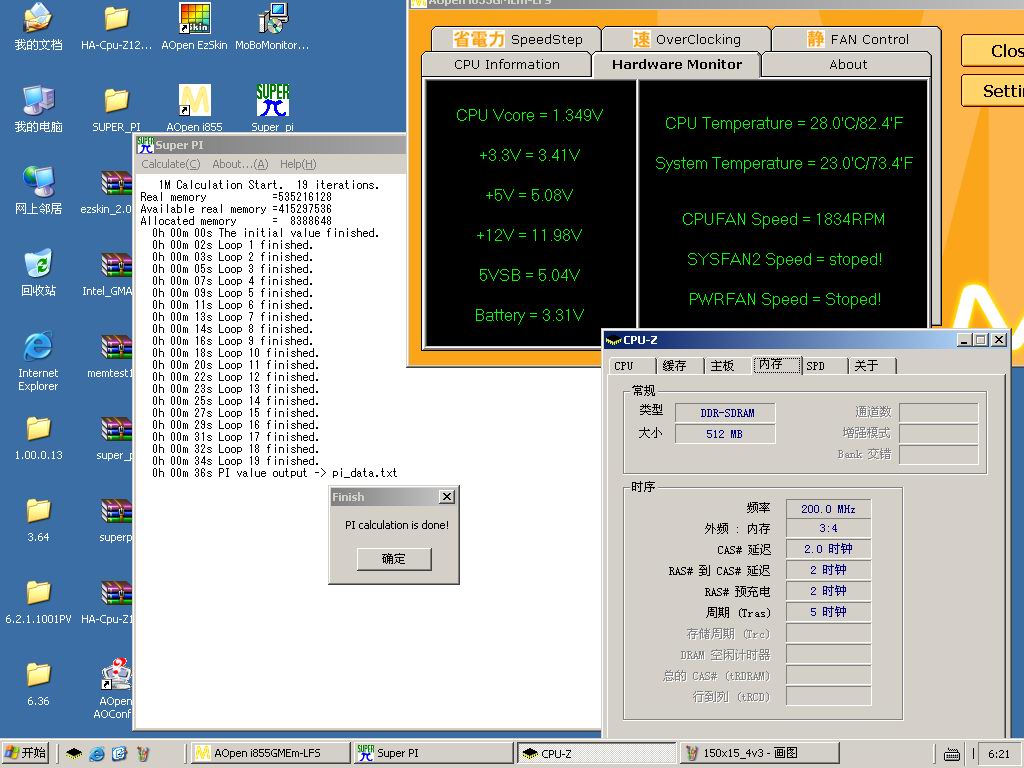The height and width of the screenshot is (768, 1024).
Task: Click the 3:4 FSB-to-memory ratio field
Action: point(828,528)
